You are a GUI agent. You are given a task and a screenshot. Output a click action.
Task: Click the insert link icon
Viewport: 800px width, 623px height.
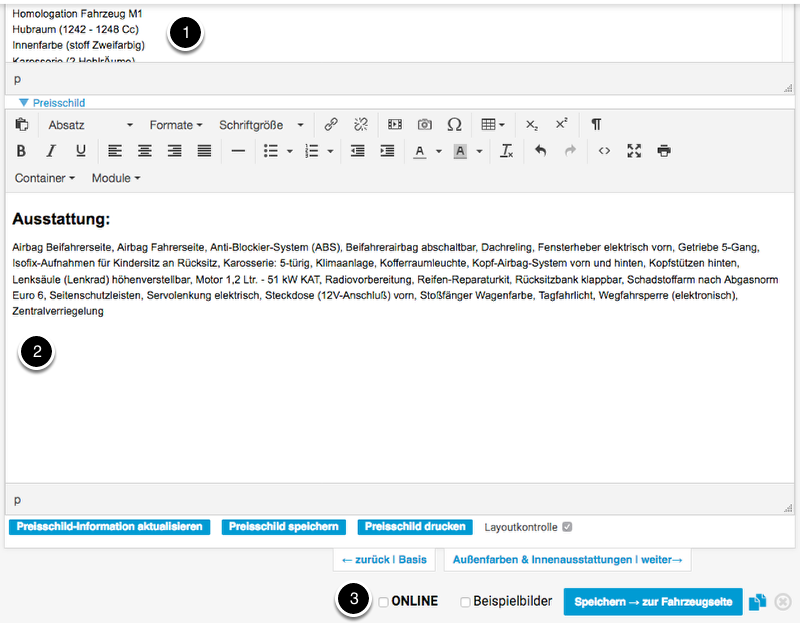tap(331, 125)
